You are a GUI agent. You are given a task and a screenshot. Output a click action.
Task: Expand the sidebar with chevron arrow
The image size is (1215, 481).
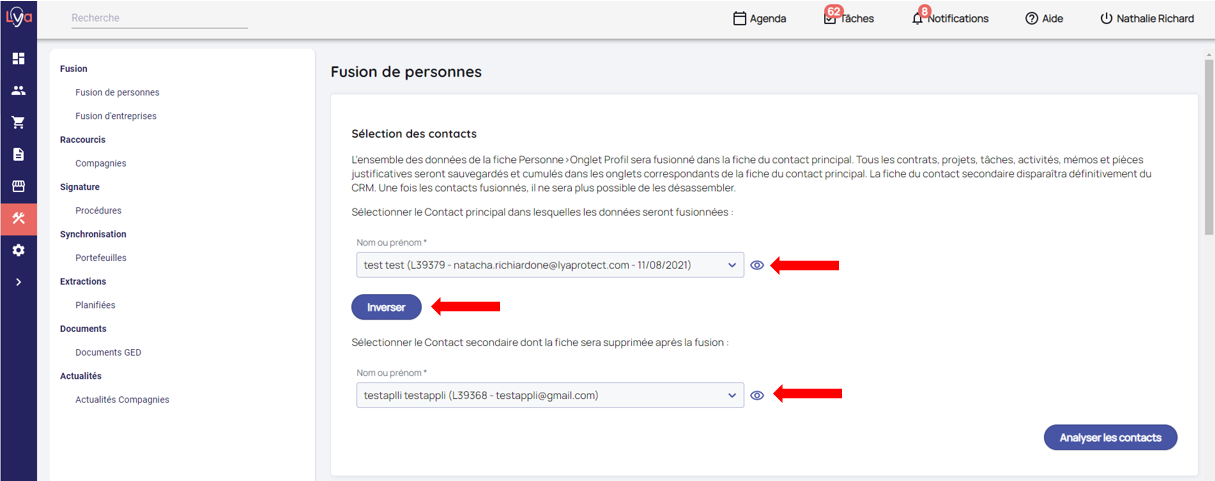coord(18,282)
